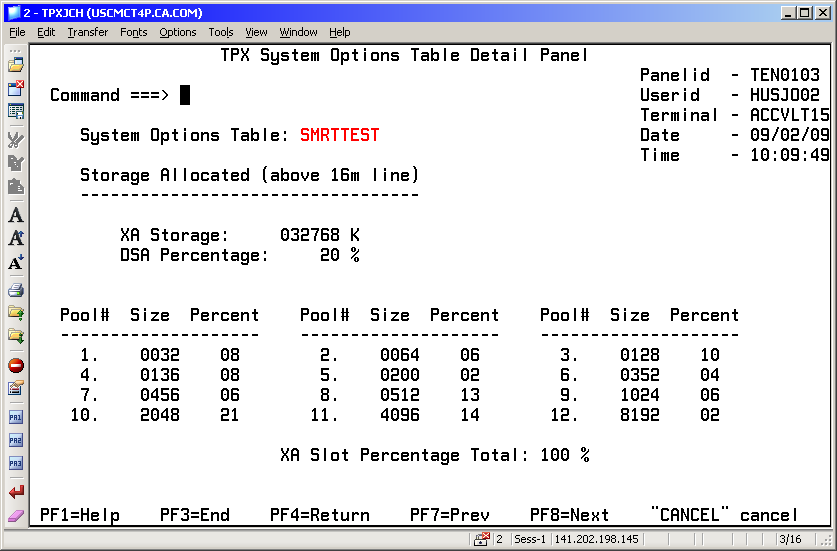Viewport: 837px width, 551px height.
Task: Click PF3=End function key label
Action: point(195,515)
